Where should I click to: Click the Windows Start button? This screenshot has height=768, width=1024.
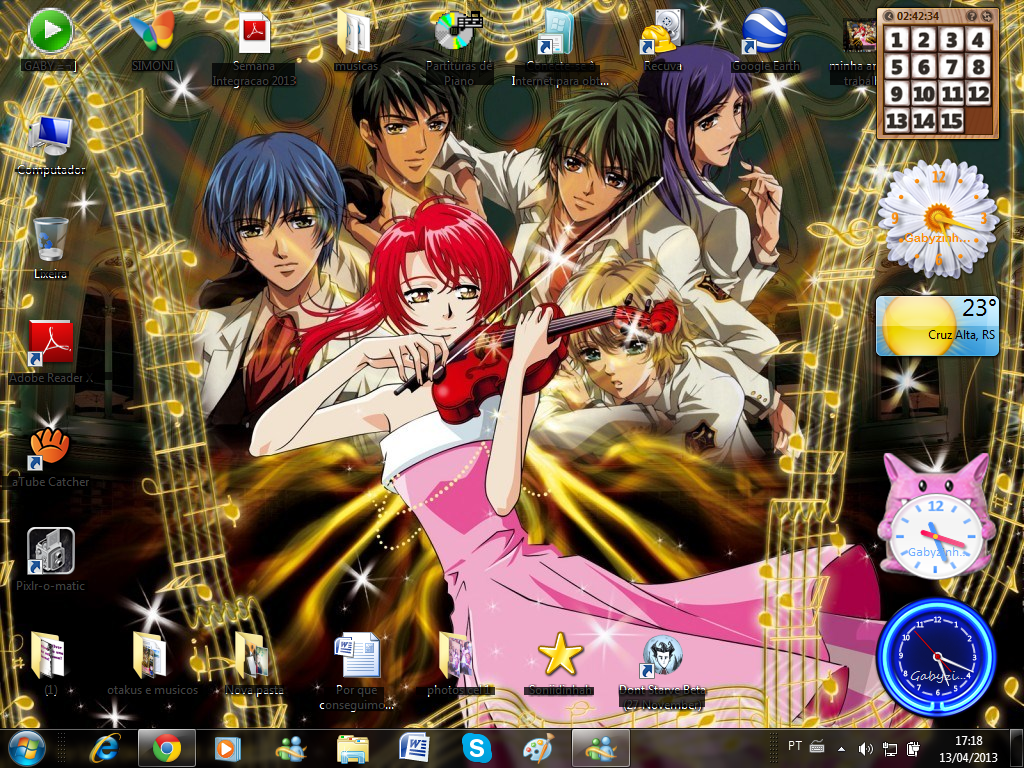tap(27, 748)
